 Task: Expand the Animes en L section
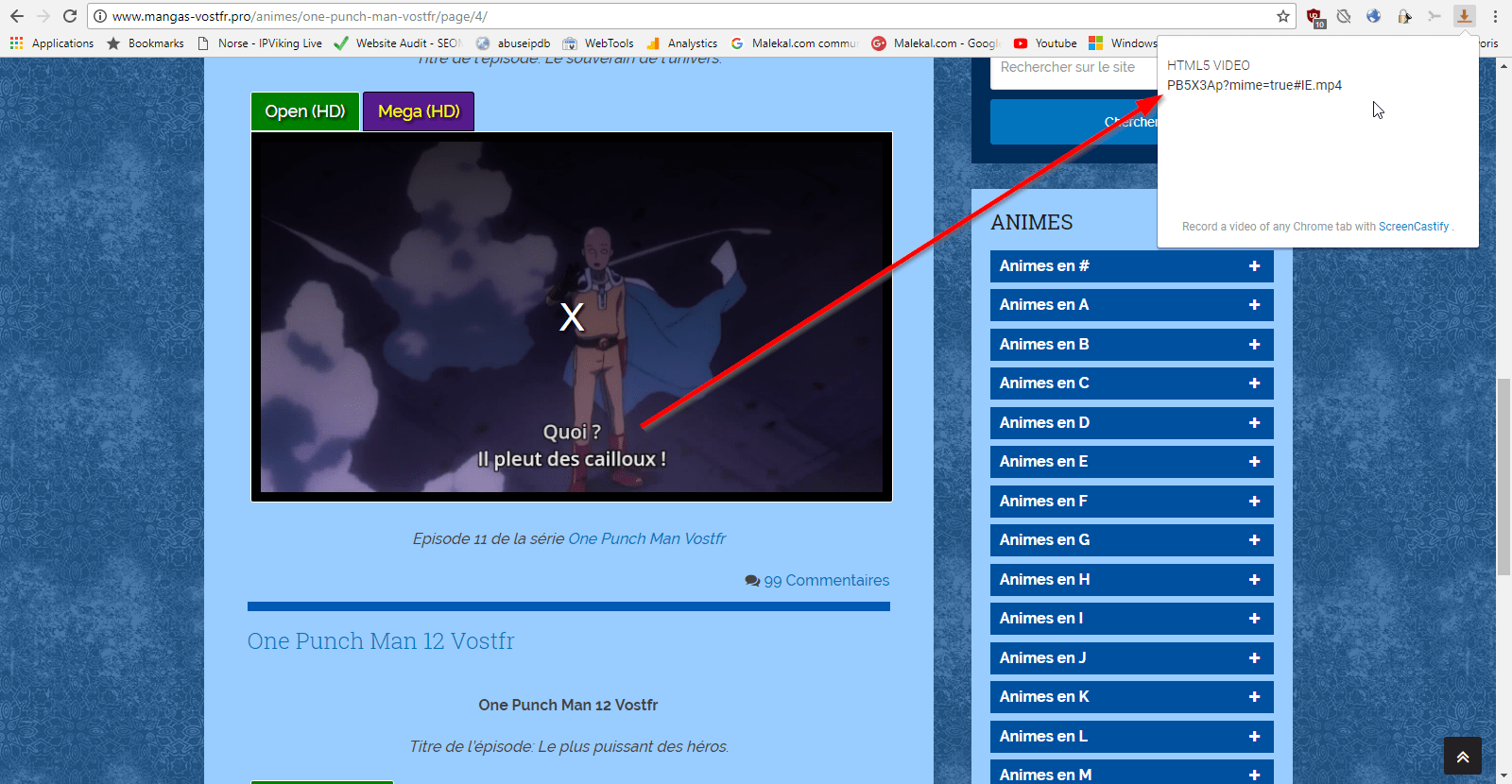pyautogui.click(x=1132, y=737)
